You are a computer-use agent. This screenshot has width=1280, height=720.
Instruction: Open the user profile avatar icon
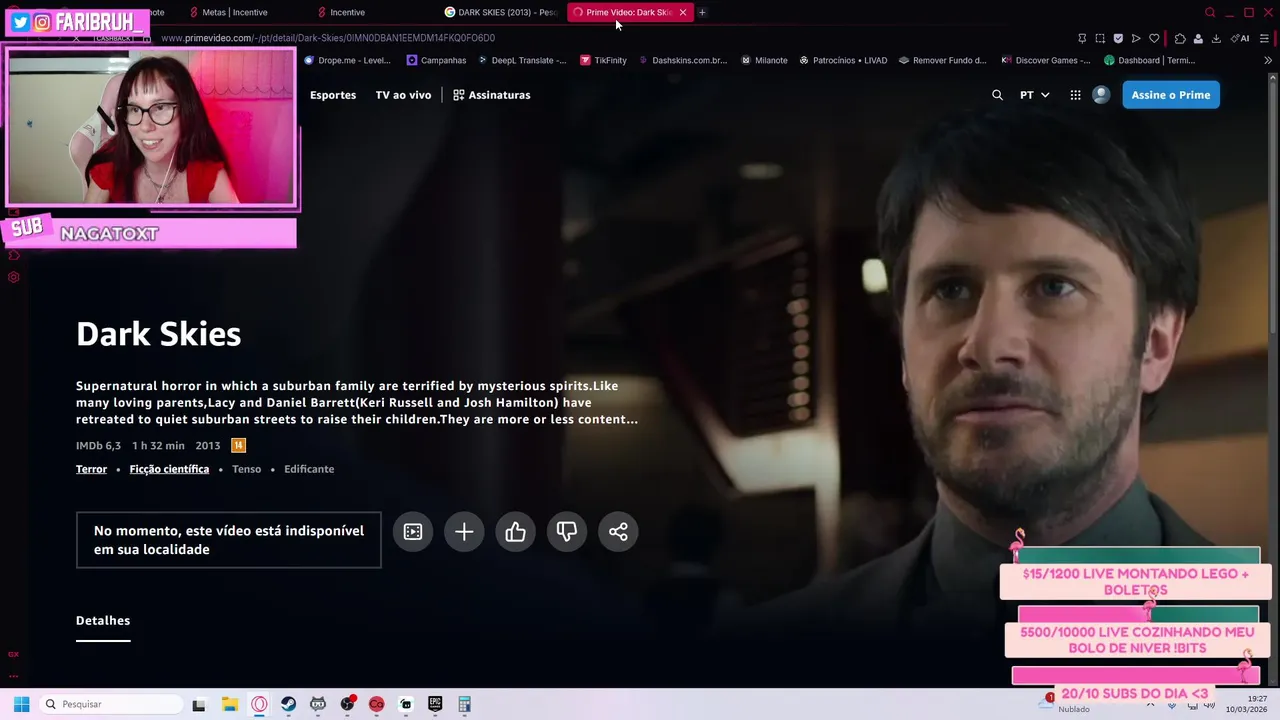[1101, 95]
